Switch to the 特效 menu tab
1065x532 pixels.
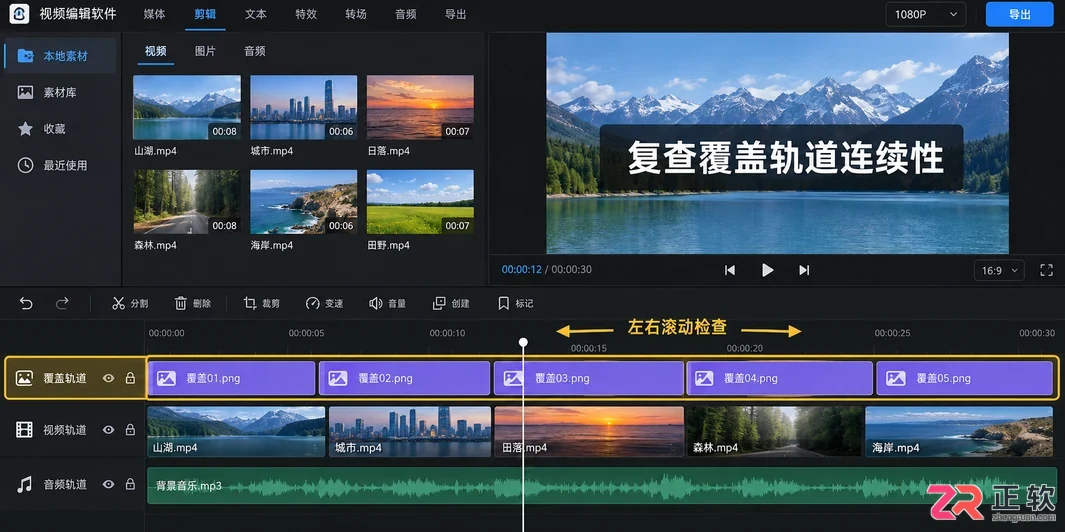tap(306, 14)
